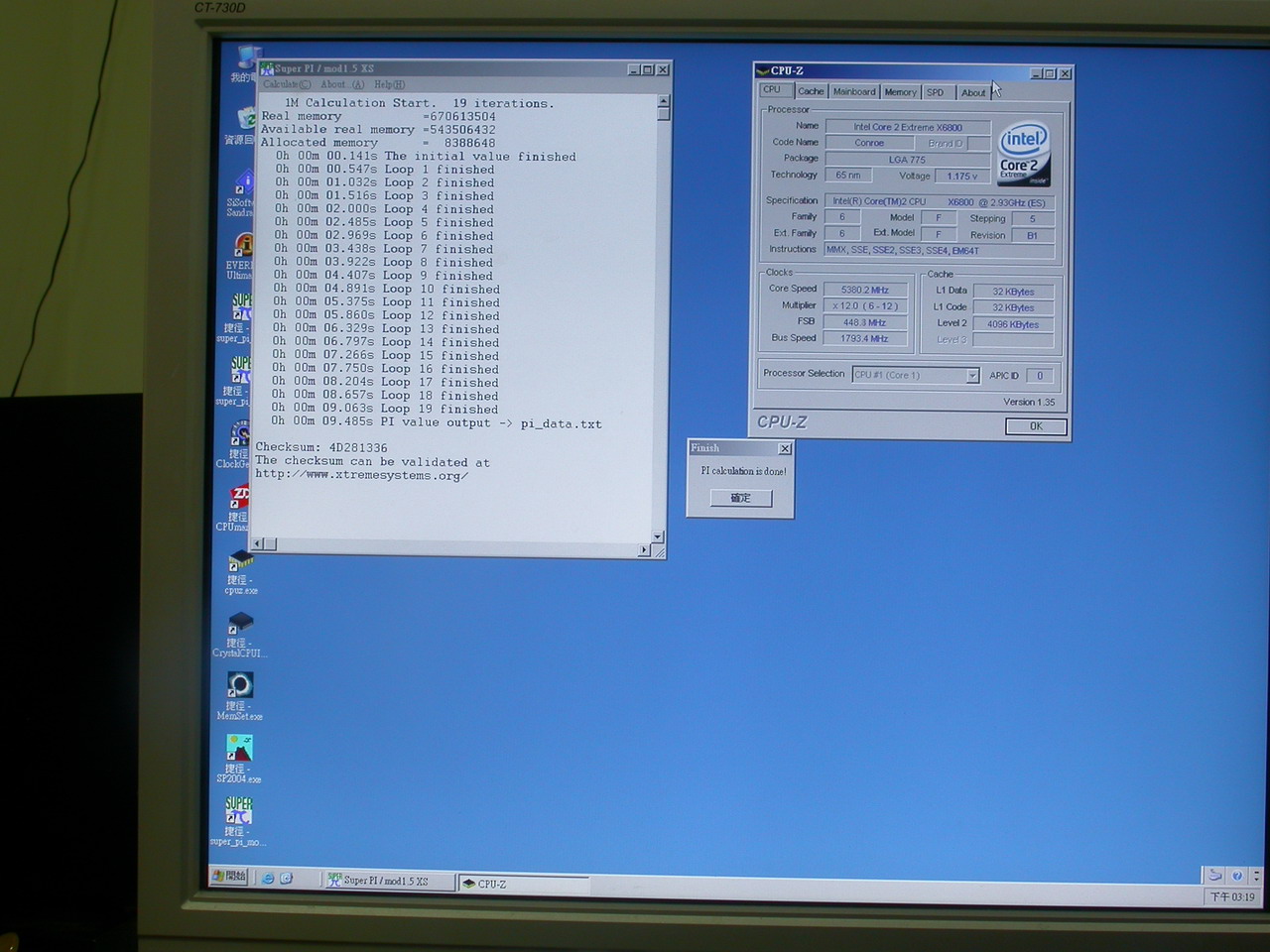
Task: Click the Super PI title bar icon
Action: pyautogui.click(x=266, y=68)
